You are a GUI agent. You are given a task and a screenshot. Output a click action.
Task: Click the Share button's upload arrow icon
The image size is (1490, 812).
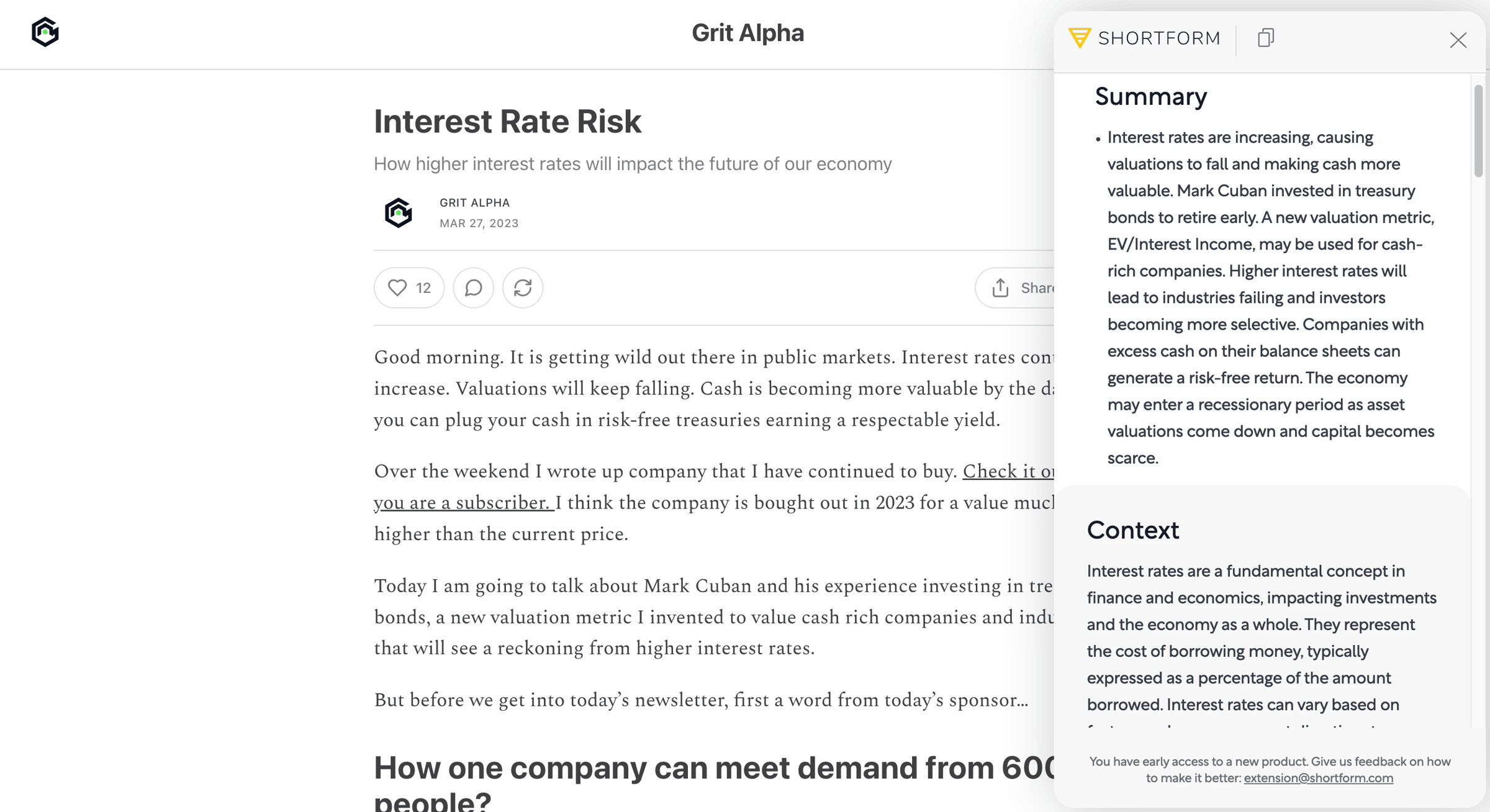[1000, 287]
